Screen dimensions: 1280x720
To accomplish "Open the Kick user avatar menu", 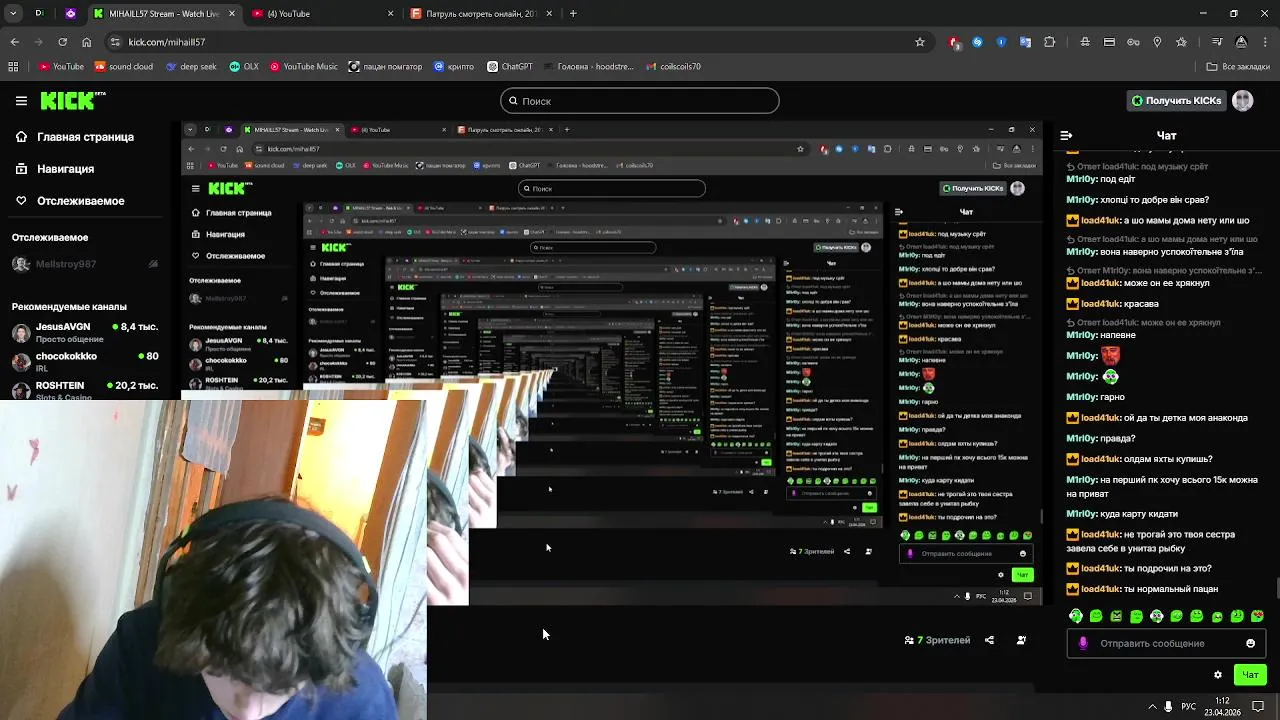I will pyautogui.click(x=1242, y=100).
